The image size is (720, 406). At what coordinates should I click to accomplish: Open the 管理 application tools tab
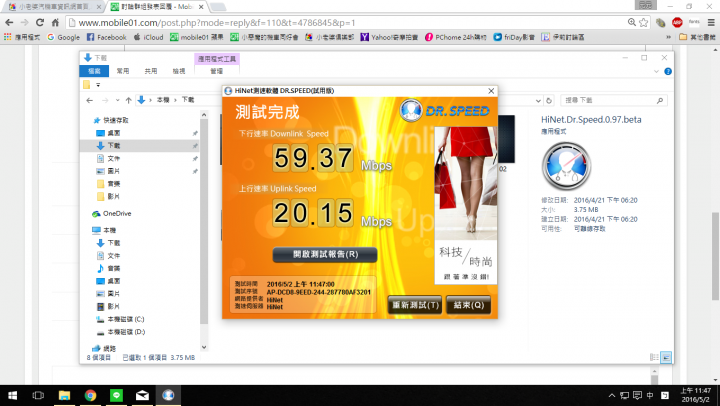(x=216, y=71)
